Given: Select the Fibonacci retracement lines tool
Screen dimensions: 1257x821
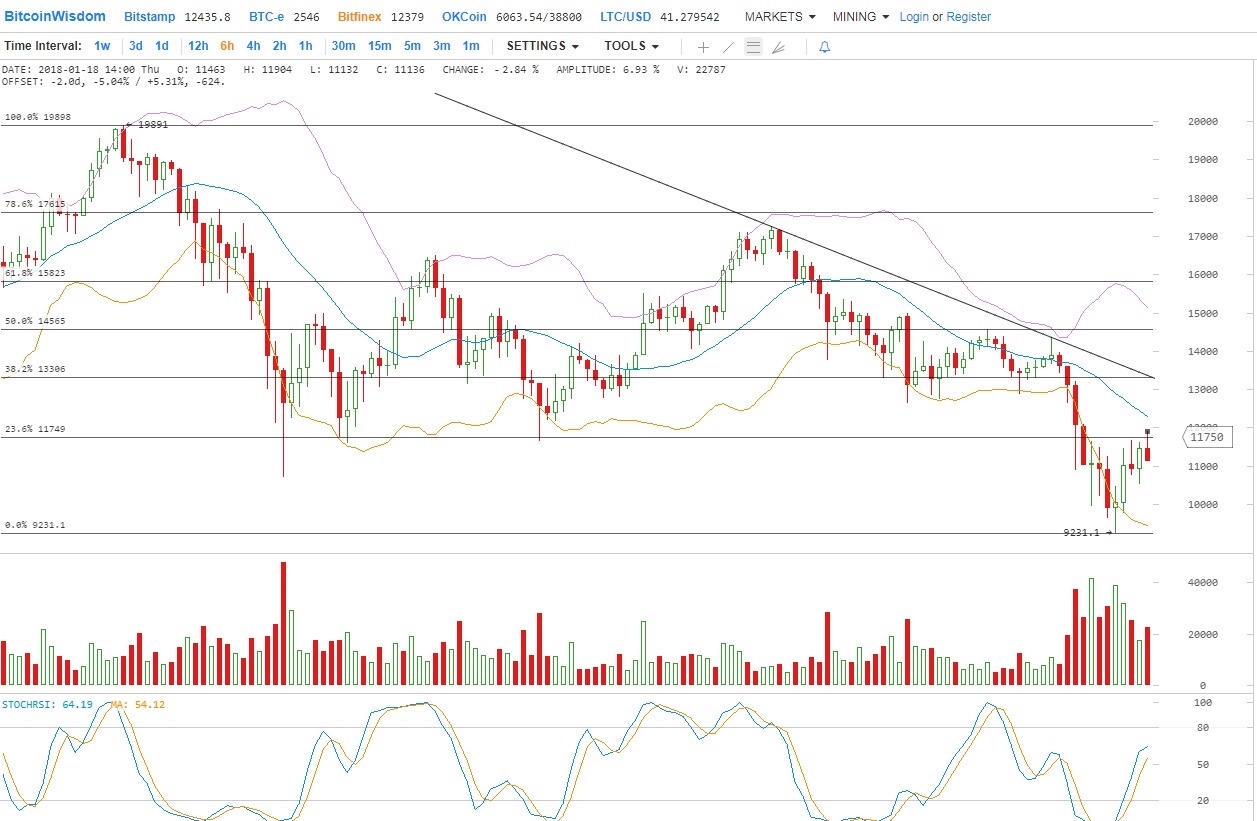Looking at the screenshot, I should pyautogui.click(x=753, y=47).
